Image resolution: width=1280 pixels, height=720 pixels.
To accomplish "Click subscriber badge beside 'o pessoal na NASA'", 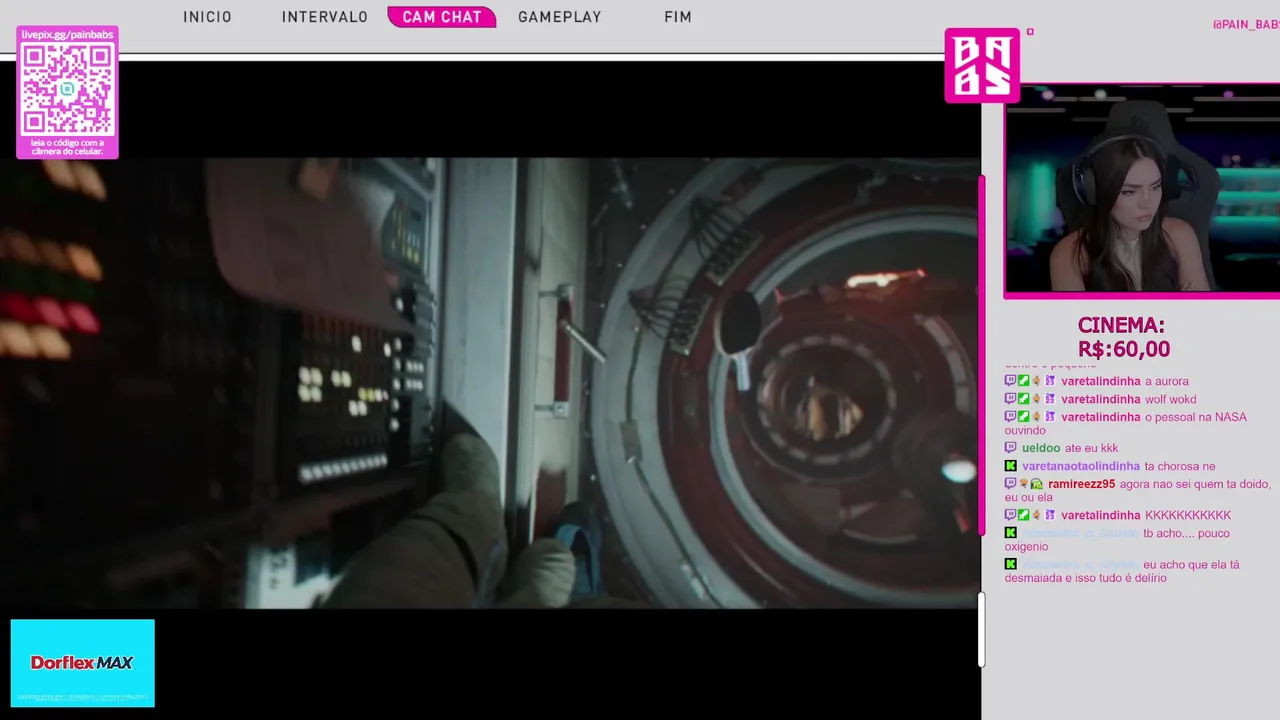I will pos(1050,417).
